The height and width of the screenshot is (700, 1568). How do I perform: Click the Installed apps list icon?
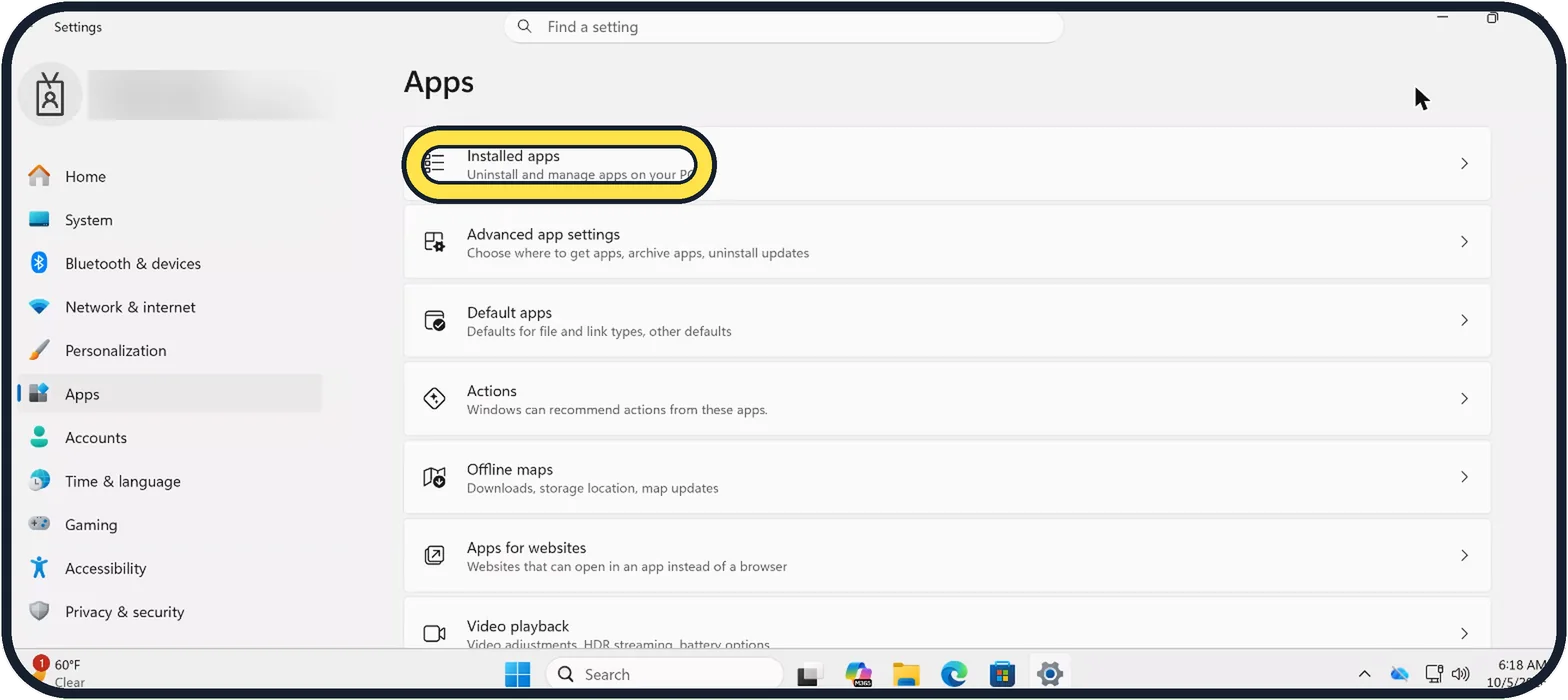434,163
